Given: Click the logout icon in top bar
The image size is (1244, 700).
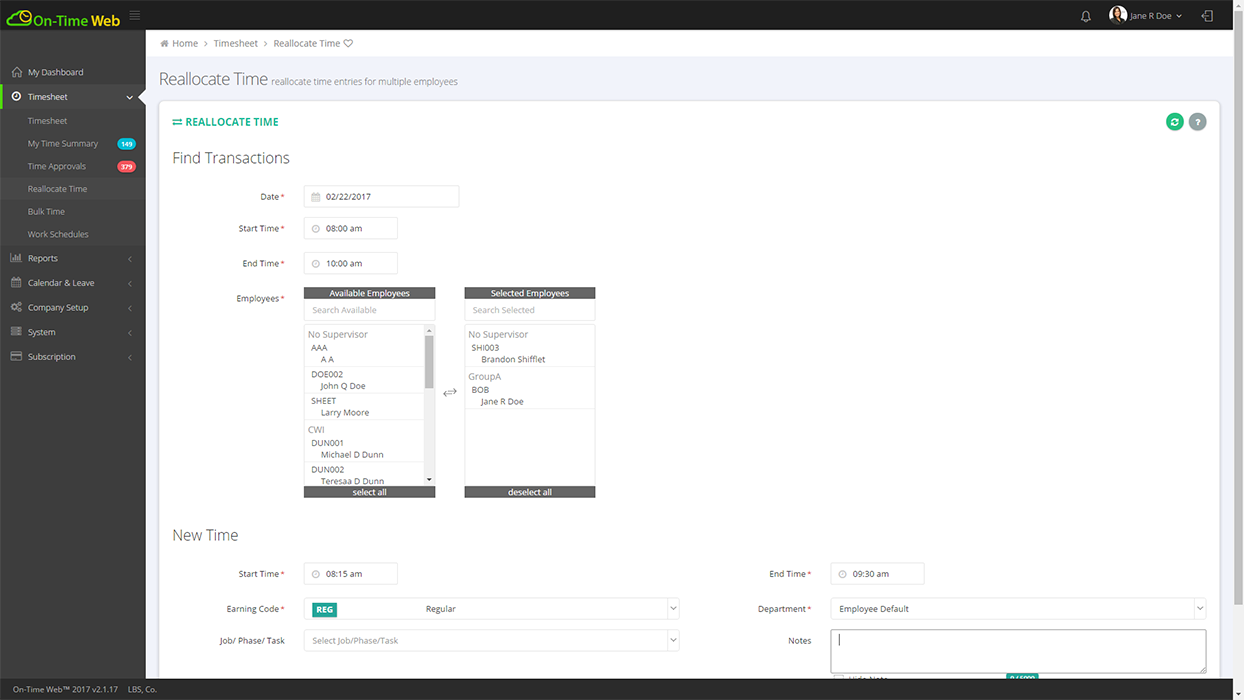Looking at the screenshot, I should click(x=1206, y=15).
